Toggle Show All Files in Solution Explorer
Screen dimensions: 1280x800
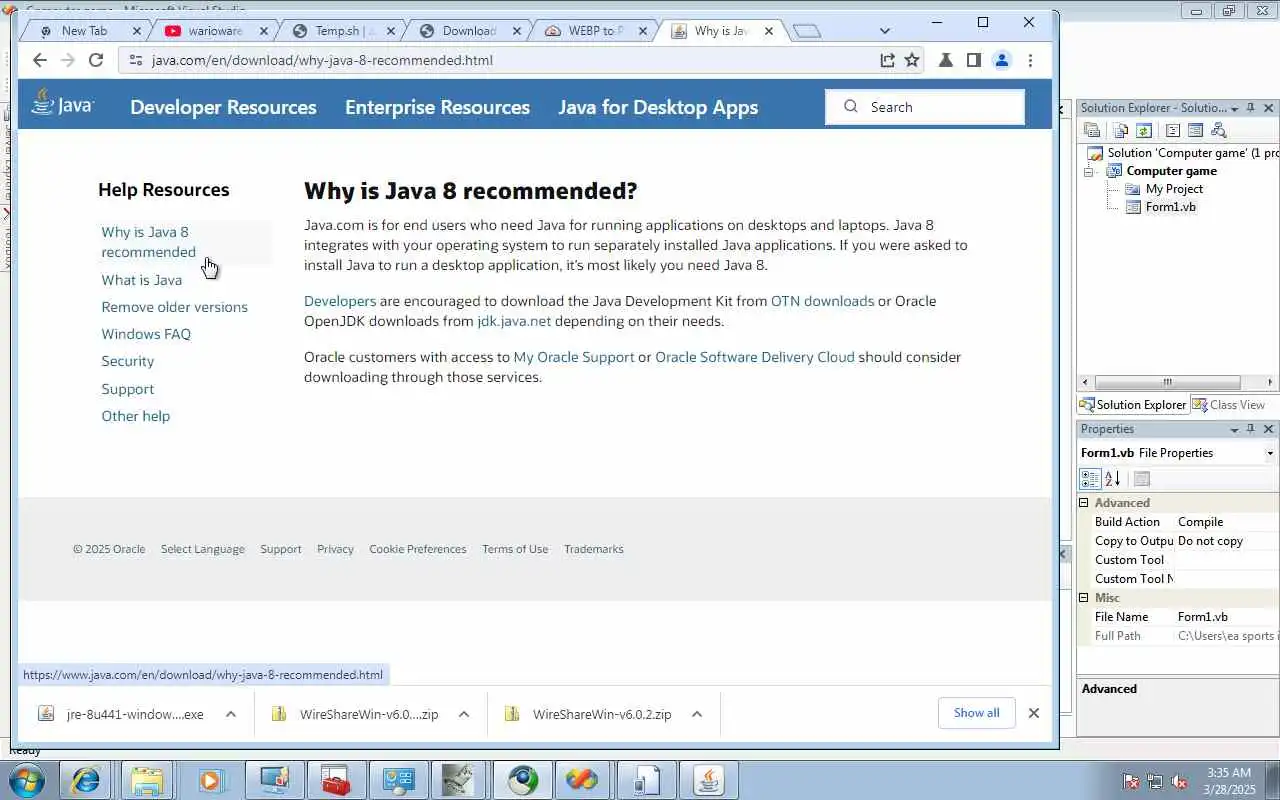click(1121, 130)
